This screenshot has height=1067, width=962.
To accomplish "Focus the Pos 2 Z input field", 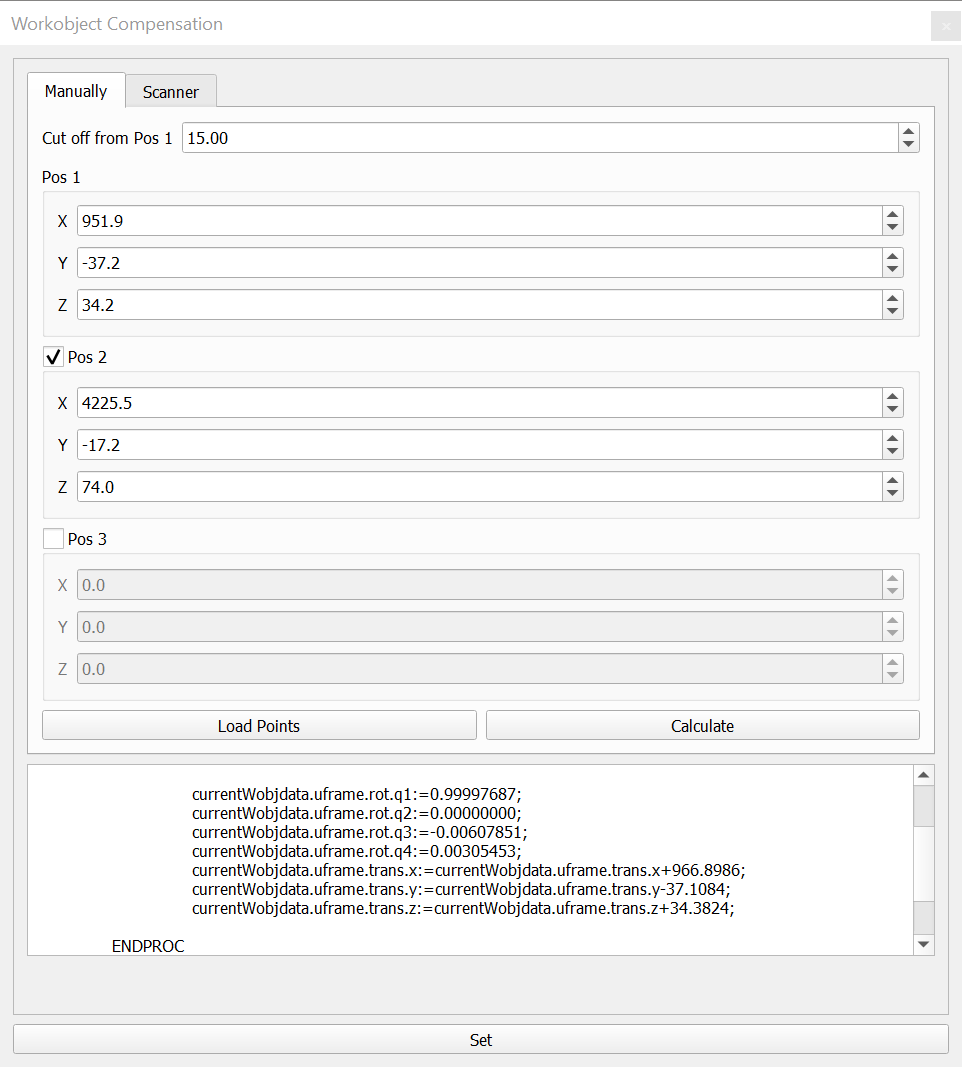I will click(x=478, y=487).
